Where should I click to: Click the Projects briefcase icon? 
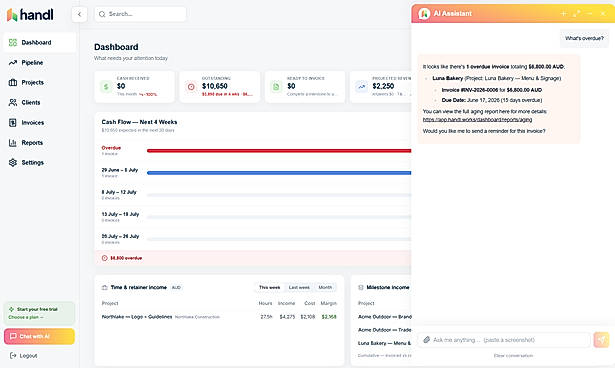13,82
